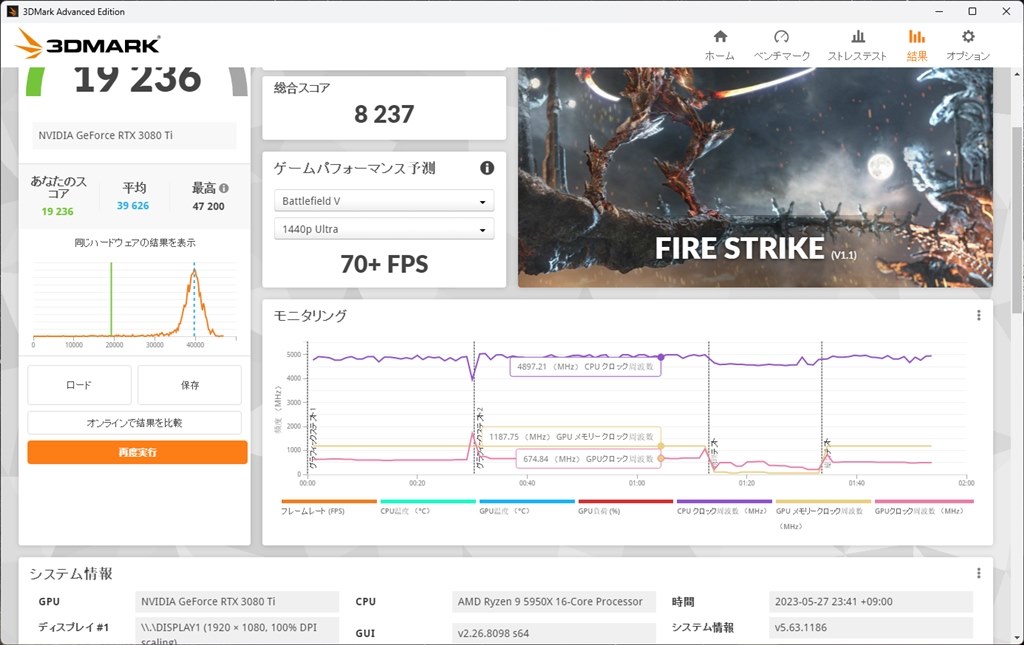Image resolution: width=1024 pixels, height=645 pixels.
Task: Click the ロード (Load) button
Action: [x=79, y=385]
